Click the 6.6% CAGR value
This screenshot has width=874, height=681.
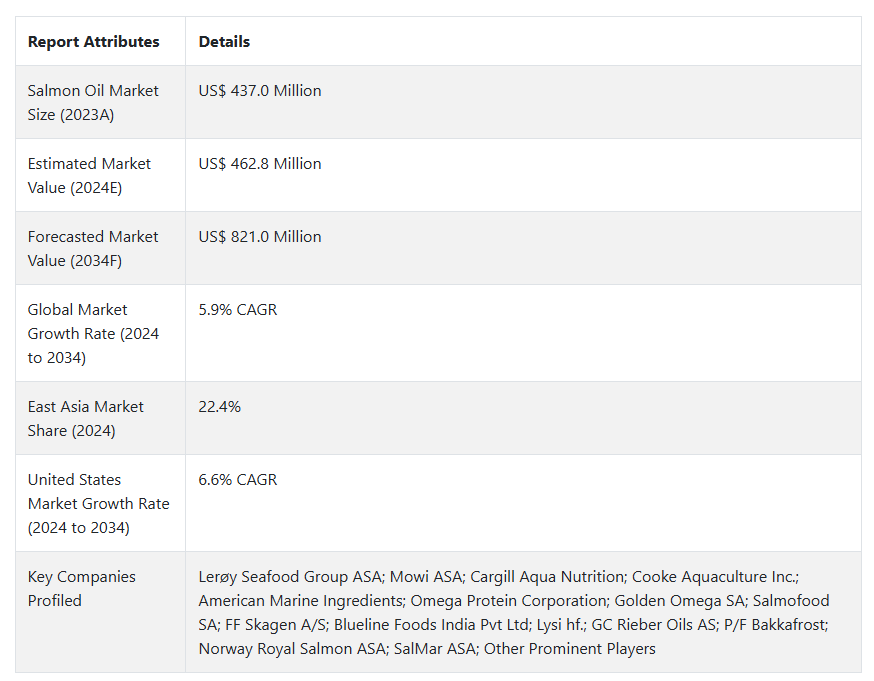click(x=238, y=480)
